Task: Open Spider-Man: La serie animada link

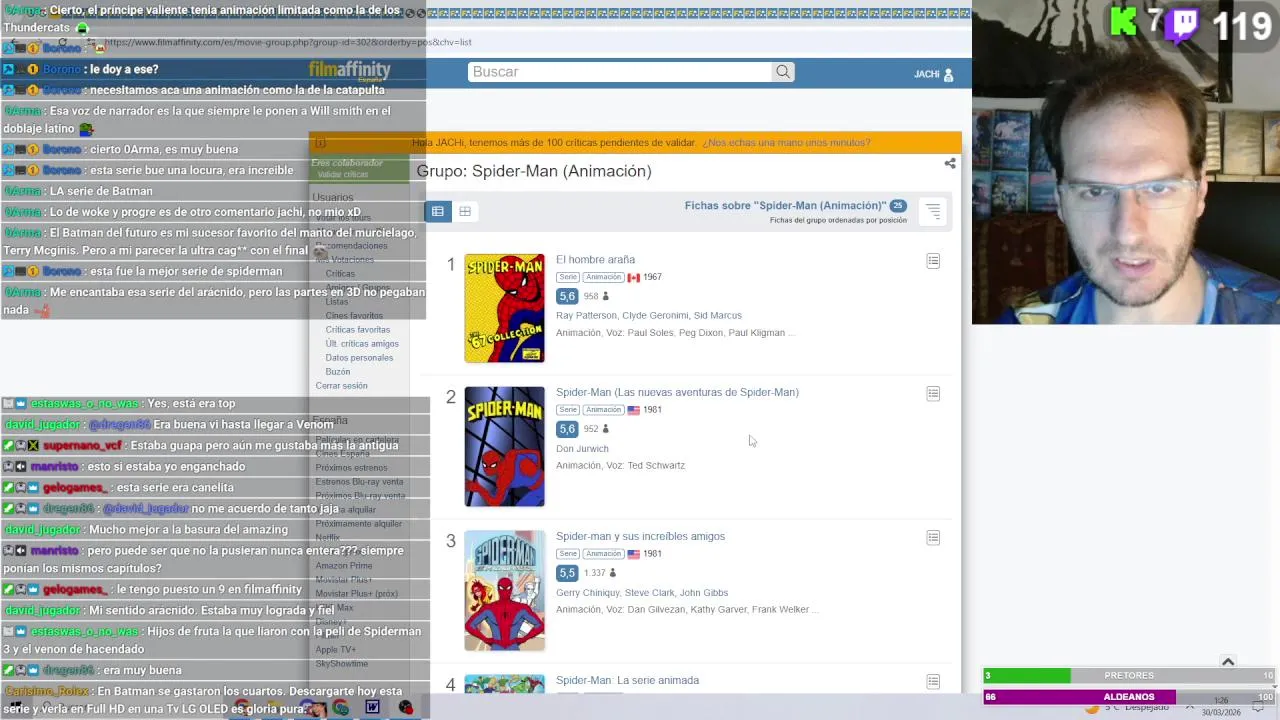Action: coord(627,681)
